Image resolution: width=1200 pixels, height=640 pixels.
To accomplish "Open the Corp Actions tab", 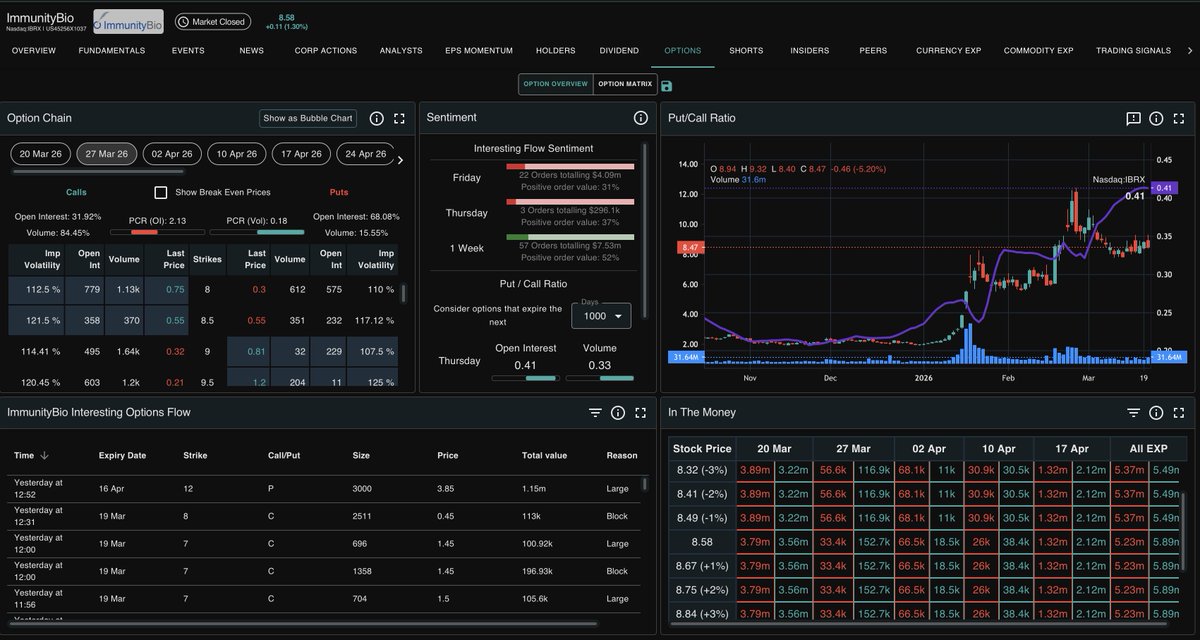I will [325, 50].
